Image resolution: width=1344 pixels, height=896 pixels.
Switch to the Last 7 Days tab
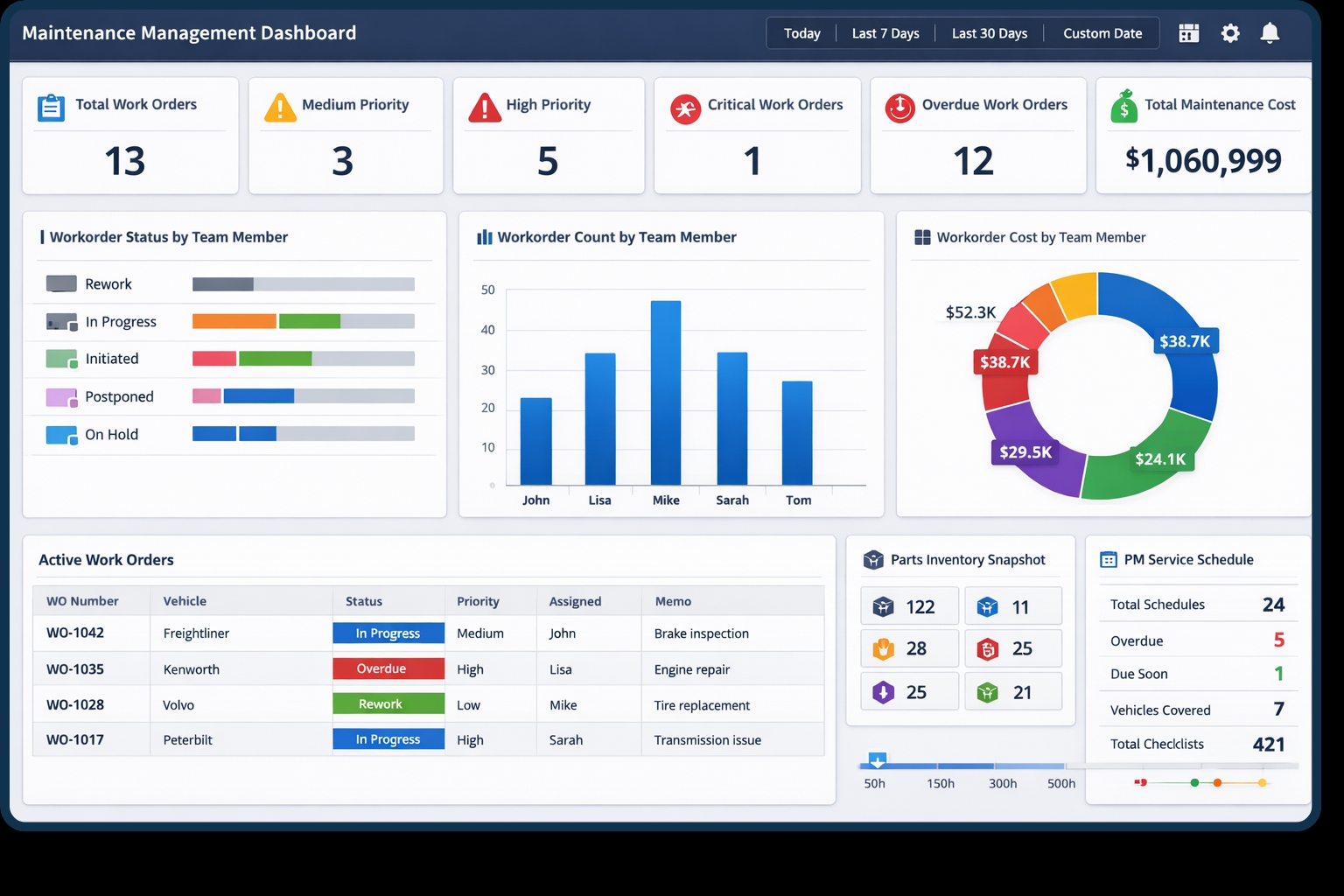point(885,32)
